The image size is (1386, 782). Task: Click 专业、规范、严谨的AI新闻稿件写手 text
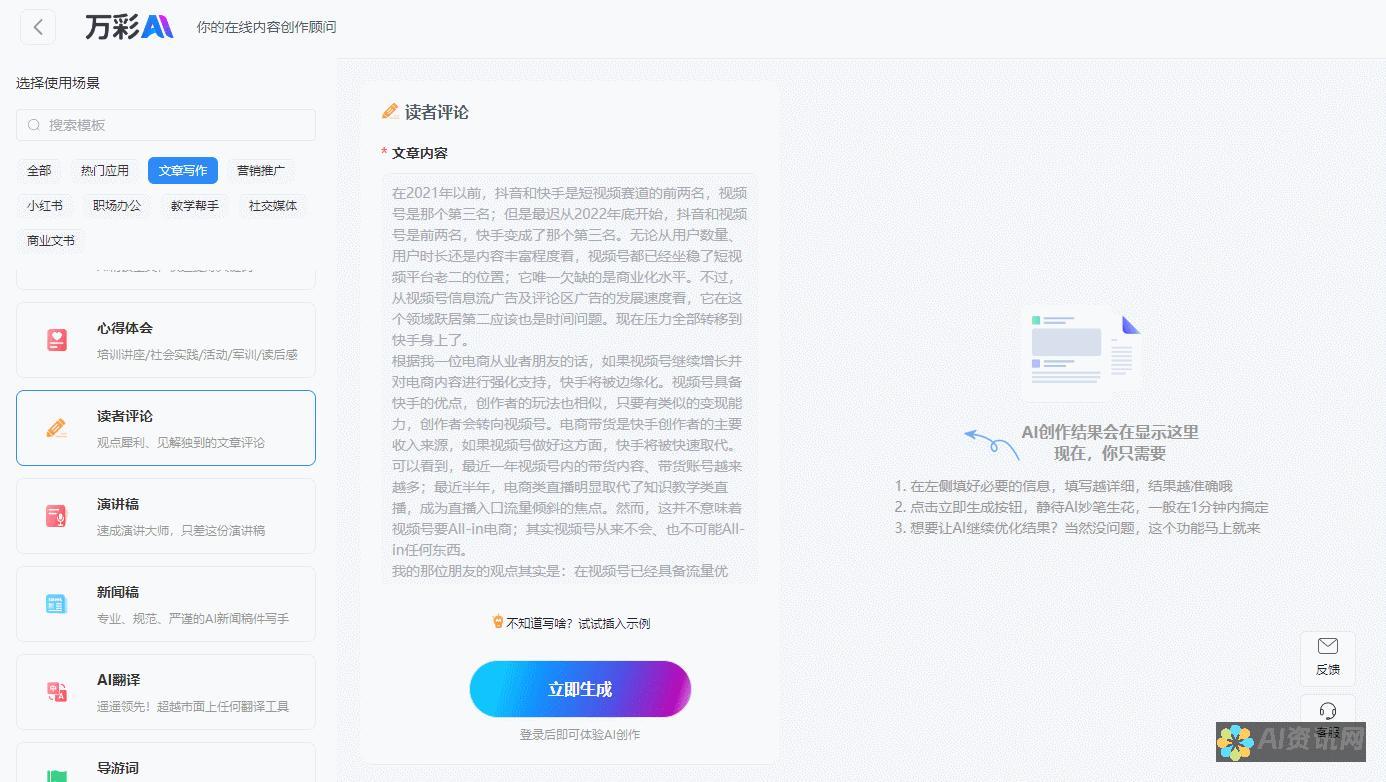point(193,618)
